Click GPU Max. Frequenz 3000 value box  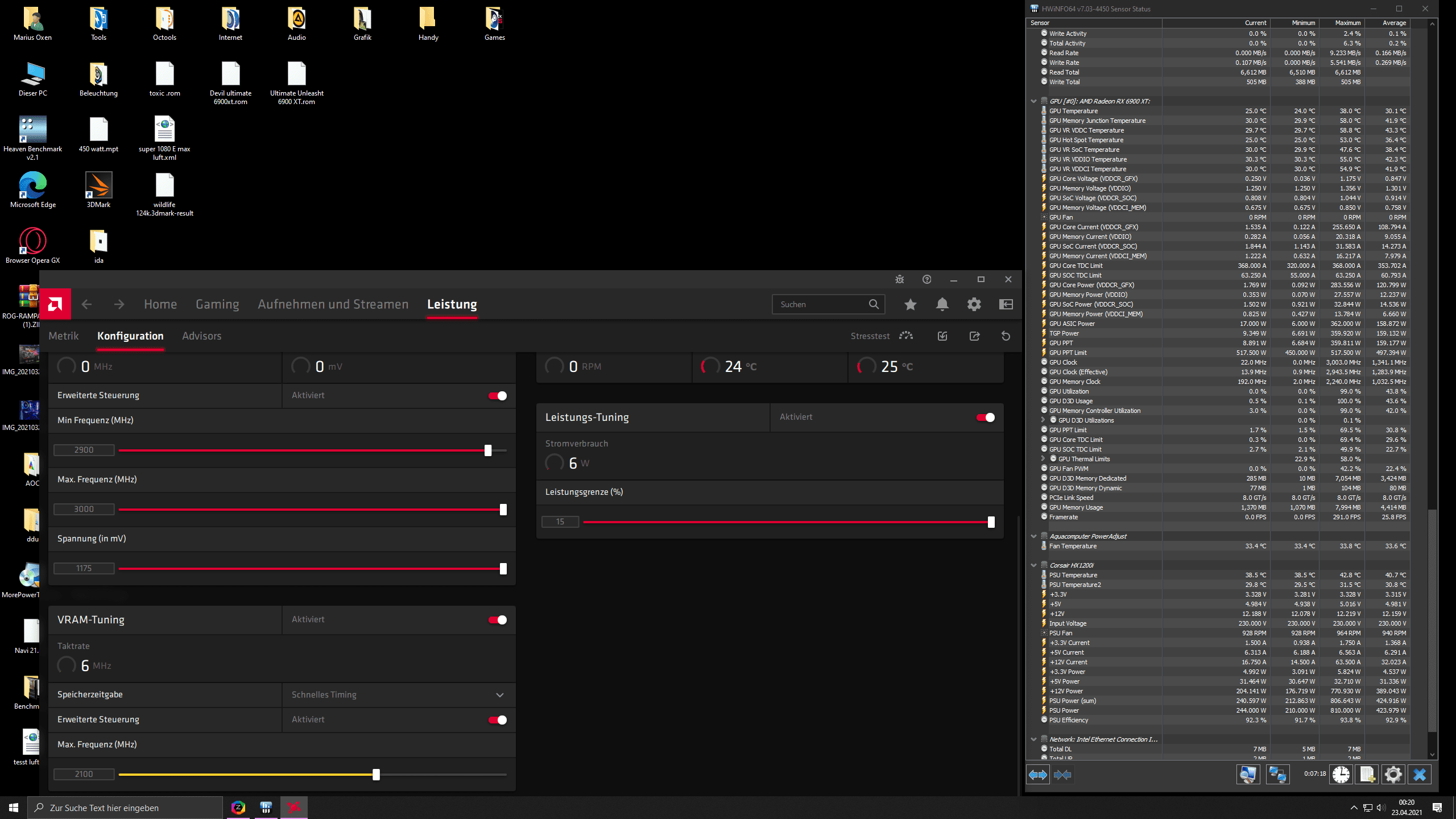click(84, 510)
